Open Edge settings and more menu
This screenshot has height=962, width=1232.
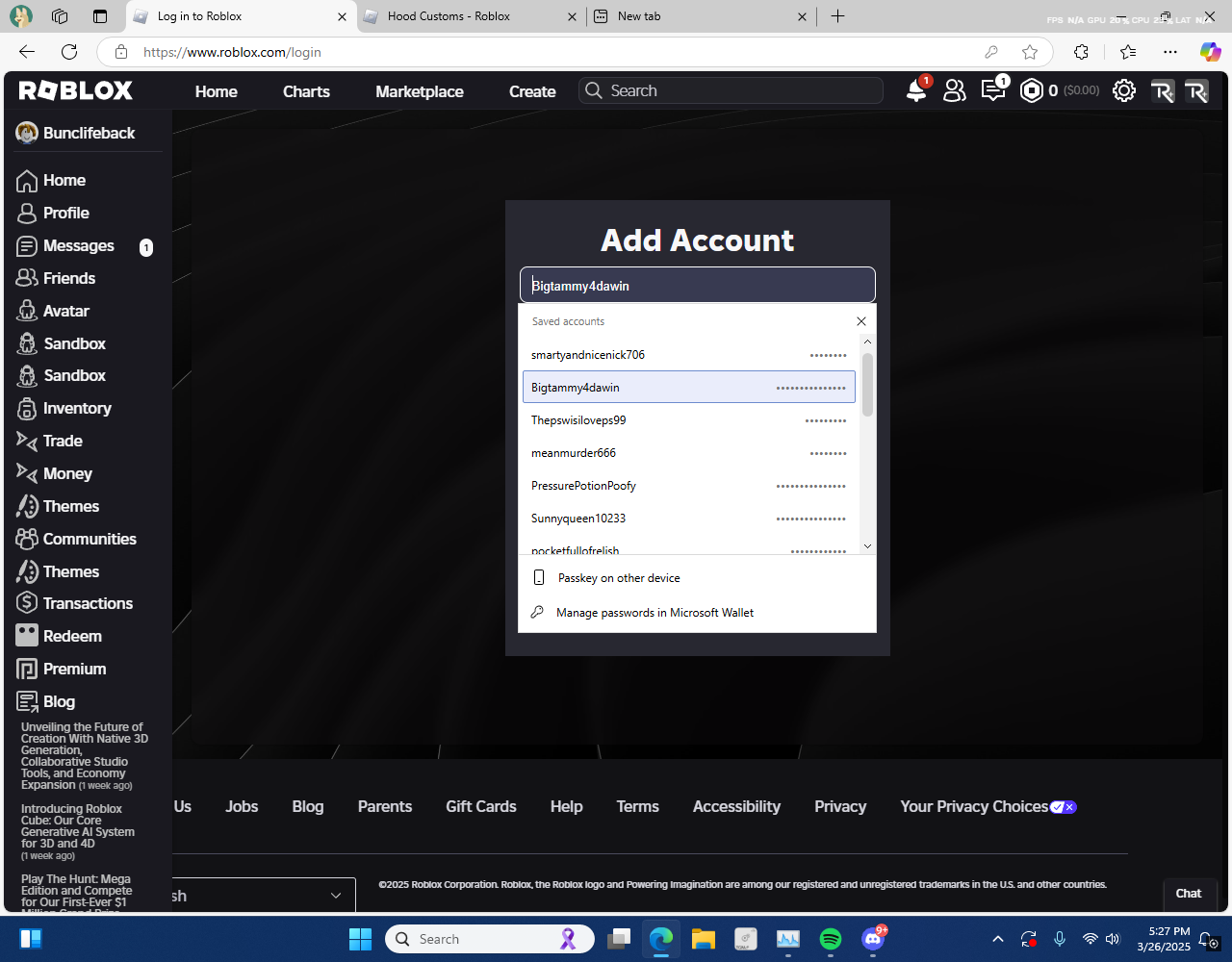point(1170,52)
